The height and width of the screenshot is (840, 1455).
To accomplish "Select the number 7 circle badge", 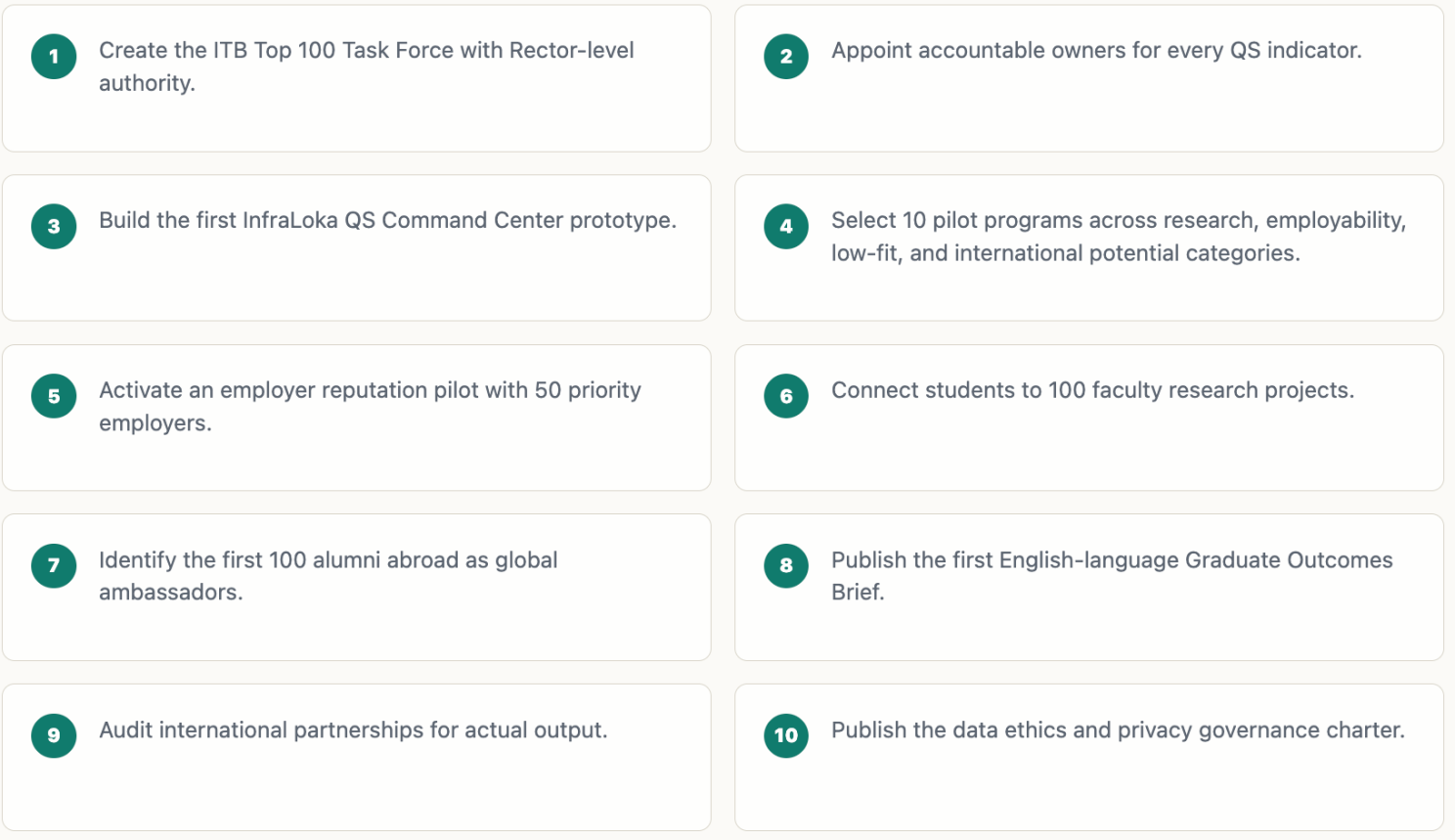I will 54,565.
